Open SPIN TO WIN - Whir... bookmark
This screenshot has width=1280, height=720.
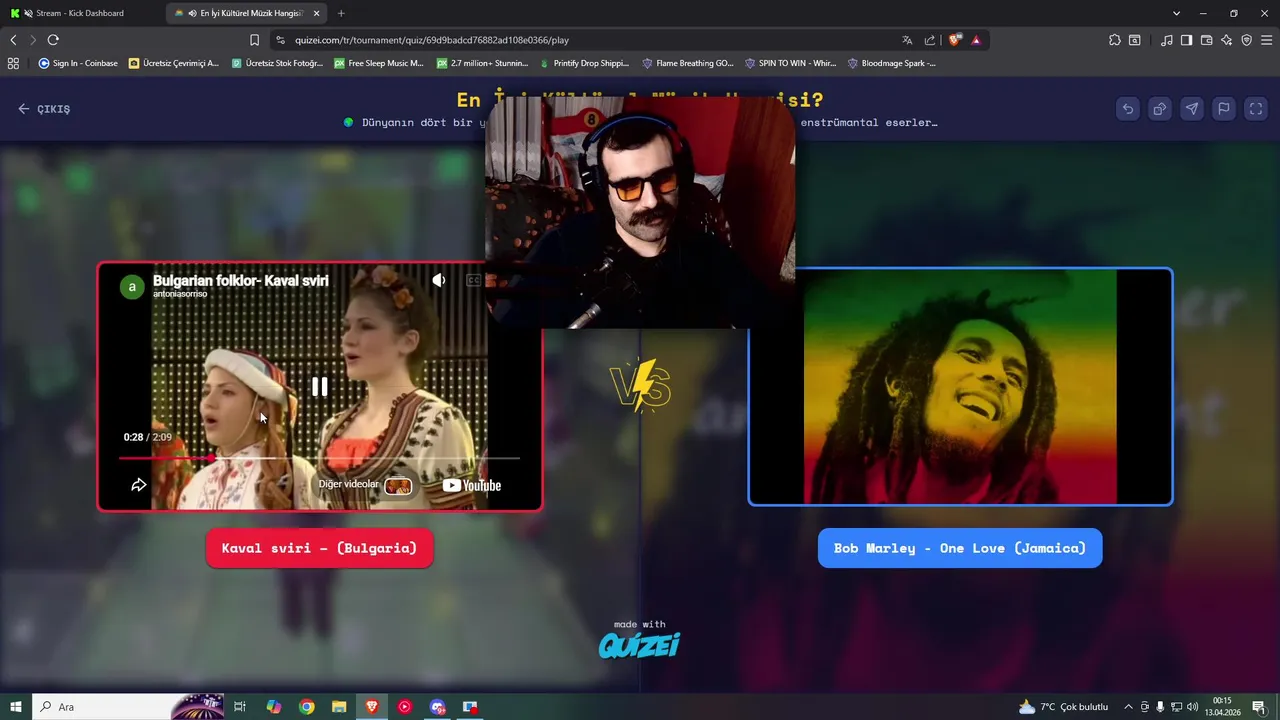[x=790, y=63]
